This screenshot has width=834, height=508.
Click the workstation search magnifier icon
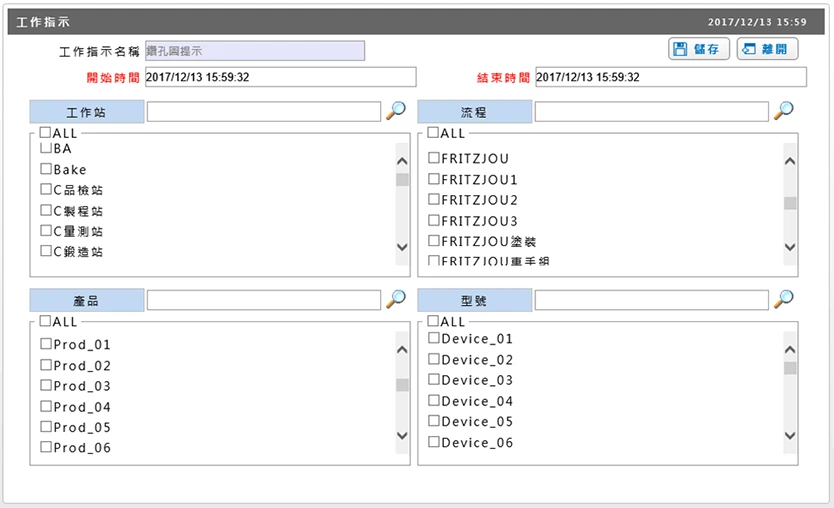pos(396,111)
